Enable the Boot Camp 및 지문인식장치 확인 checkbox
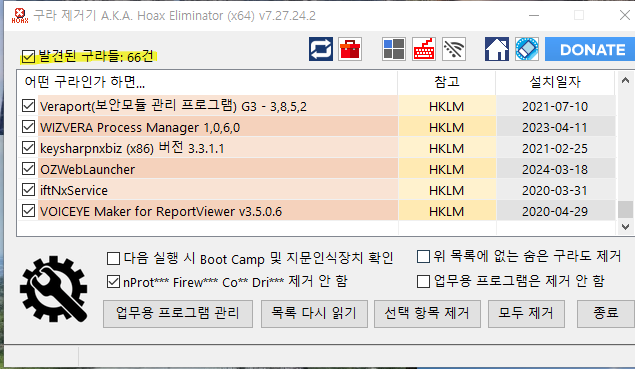635x369 pixels. click(x=113, y=258)
